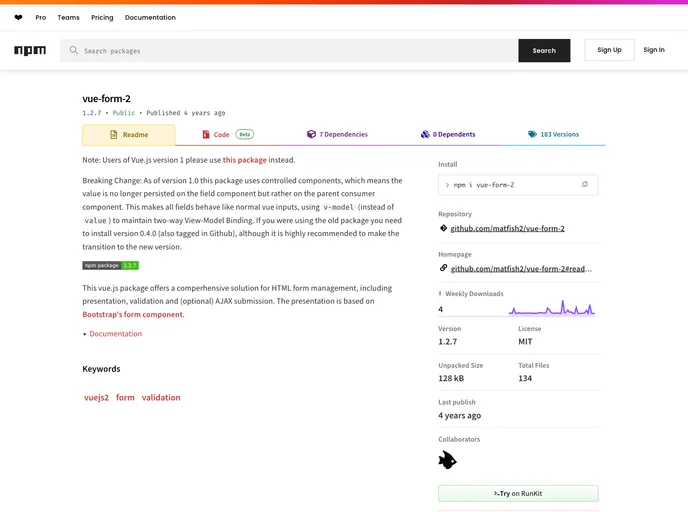Click the weekly downloads count 4
This screenshot has height=512, width=688.
tap(441, 309)
